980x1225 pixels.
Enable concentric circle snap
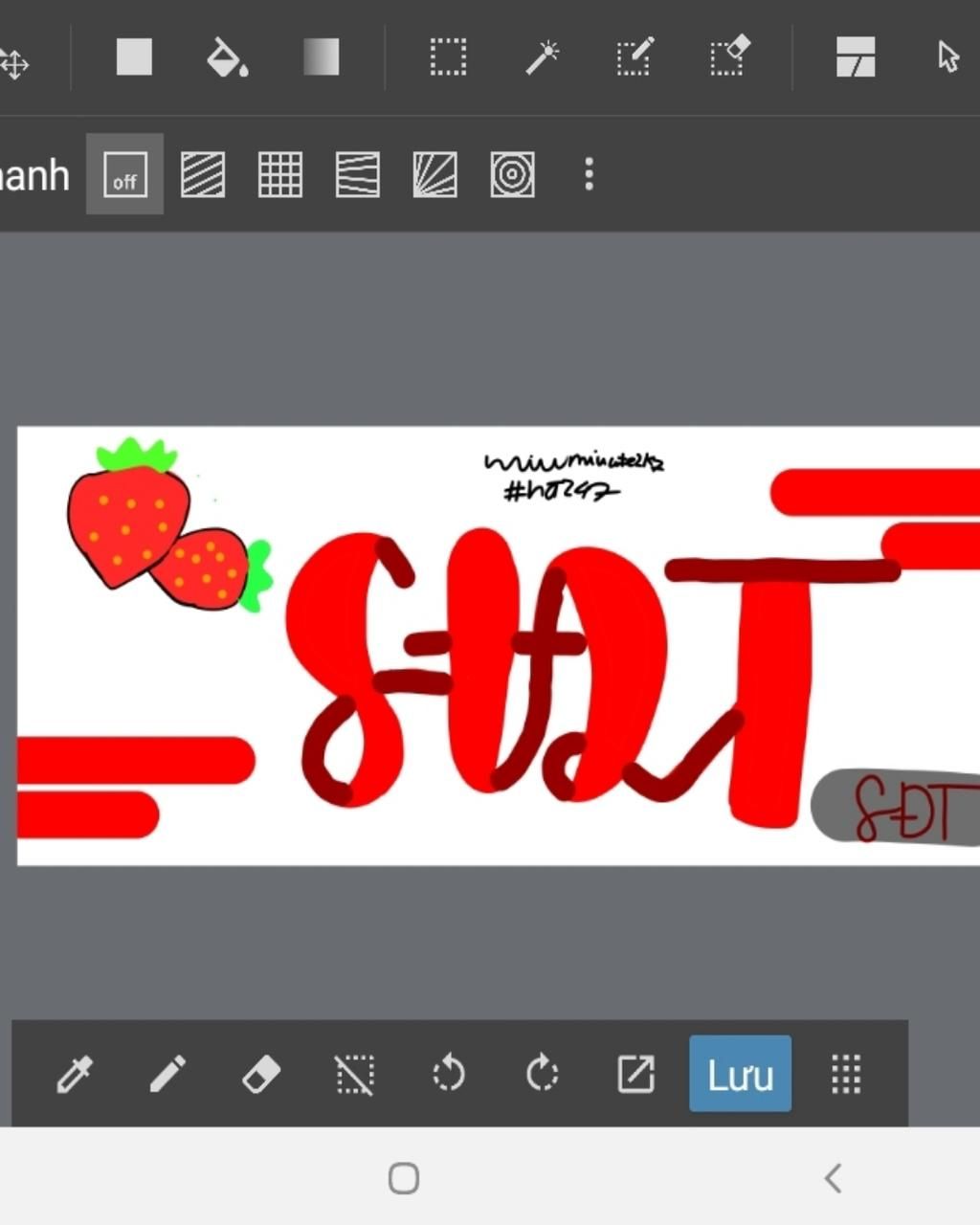(512, 174)
